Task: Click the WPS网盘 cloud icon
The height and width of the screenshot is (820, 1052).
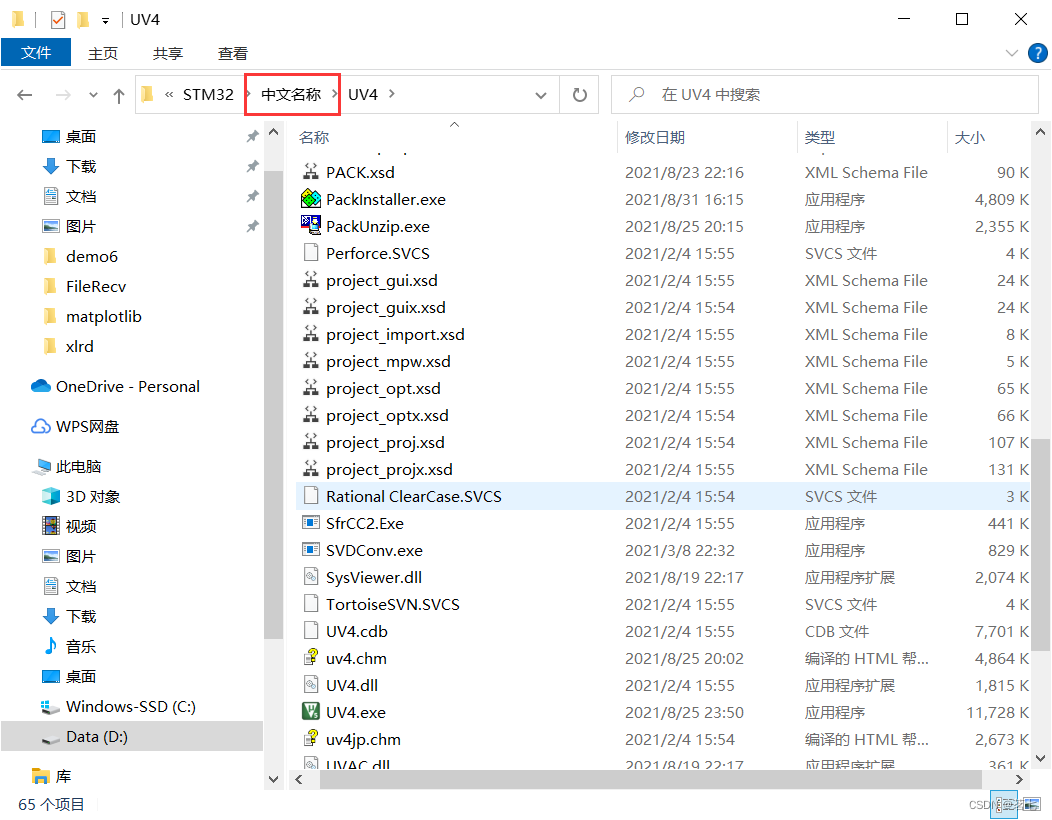Action: pyautogui.click(x=41, y=426)
